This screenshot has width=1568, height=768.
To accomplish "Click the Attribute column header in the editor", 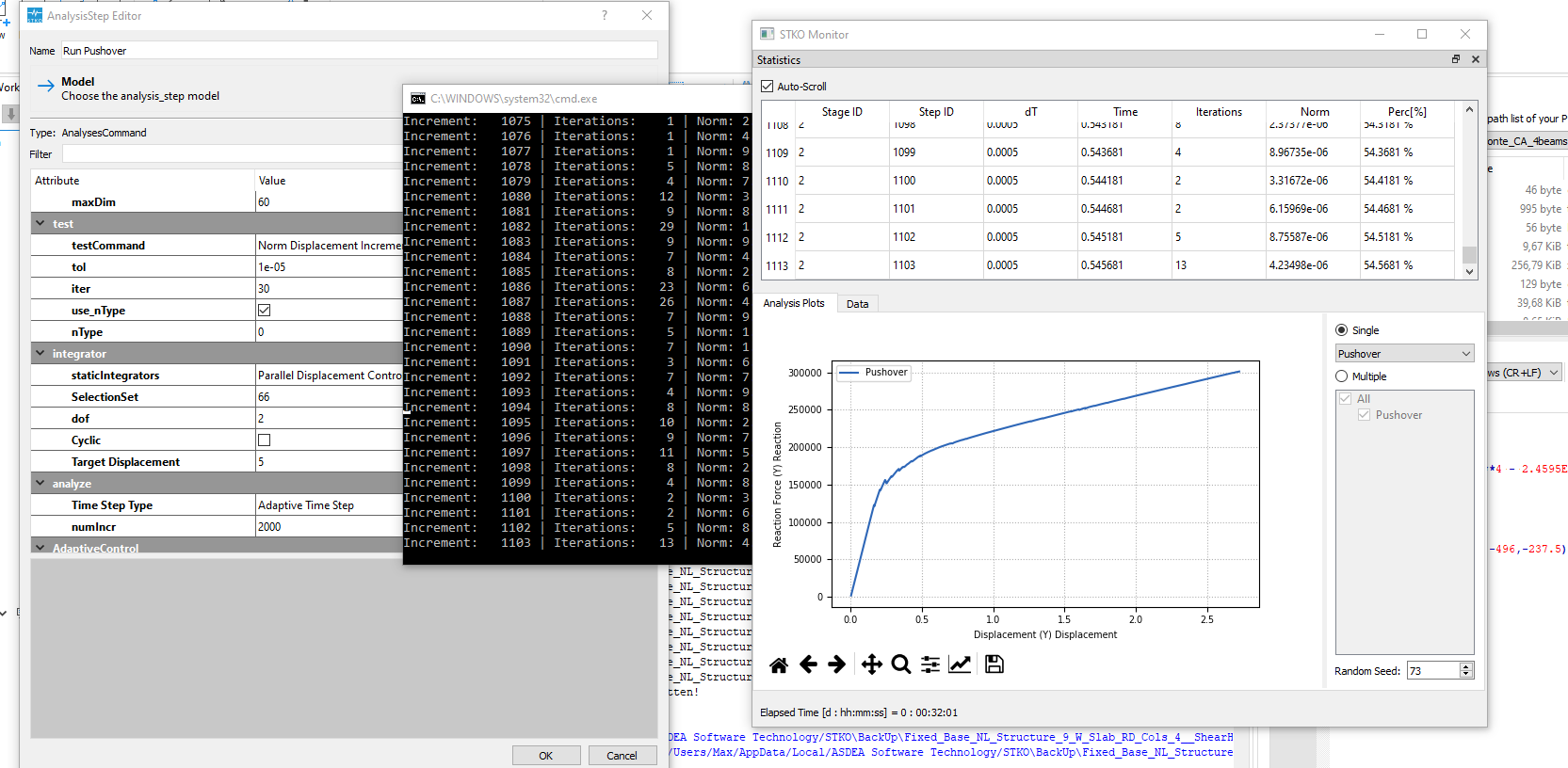I will pos(143,181).
